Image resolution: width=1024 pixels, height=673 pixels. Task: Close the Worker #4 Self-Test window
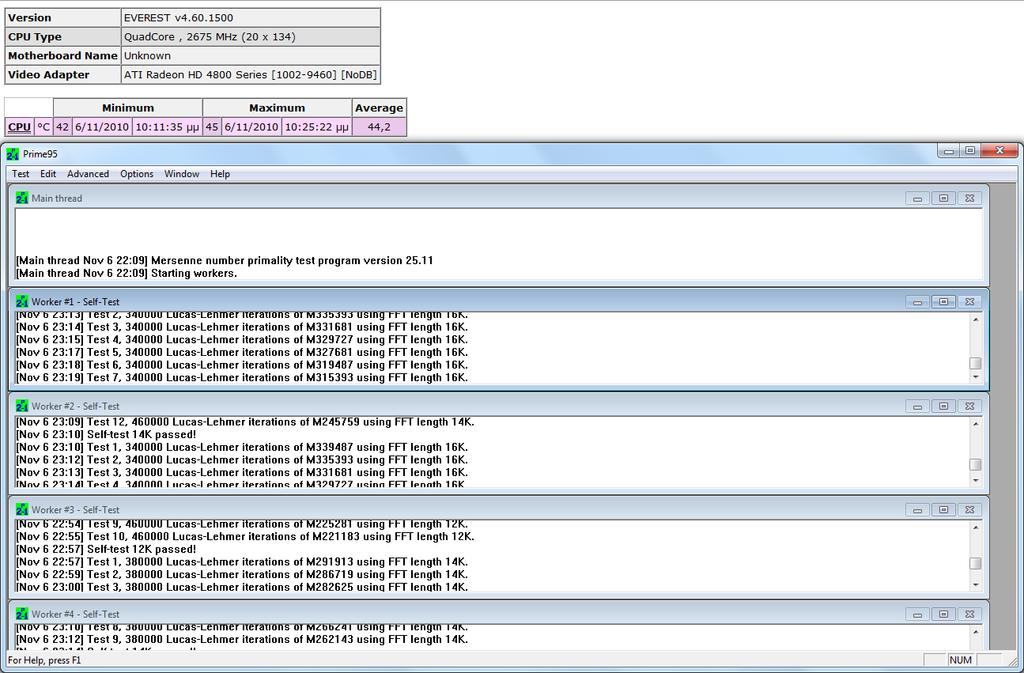970,614
